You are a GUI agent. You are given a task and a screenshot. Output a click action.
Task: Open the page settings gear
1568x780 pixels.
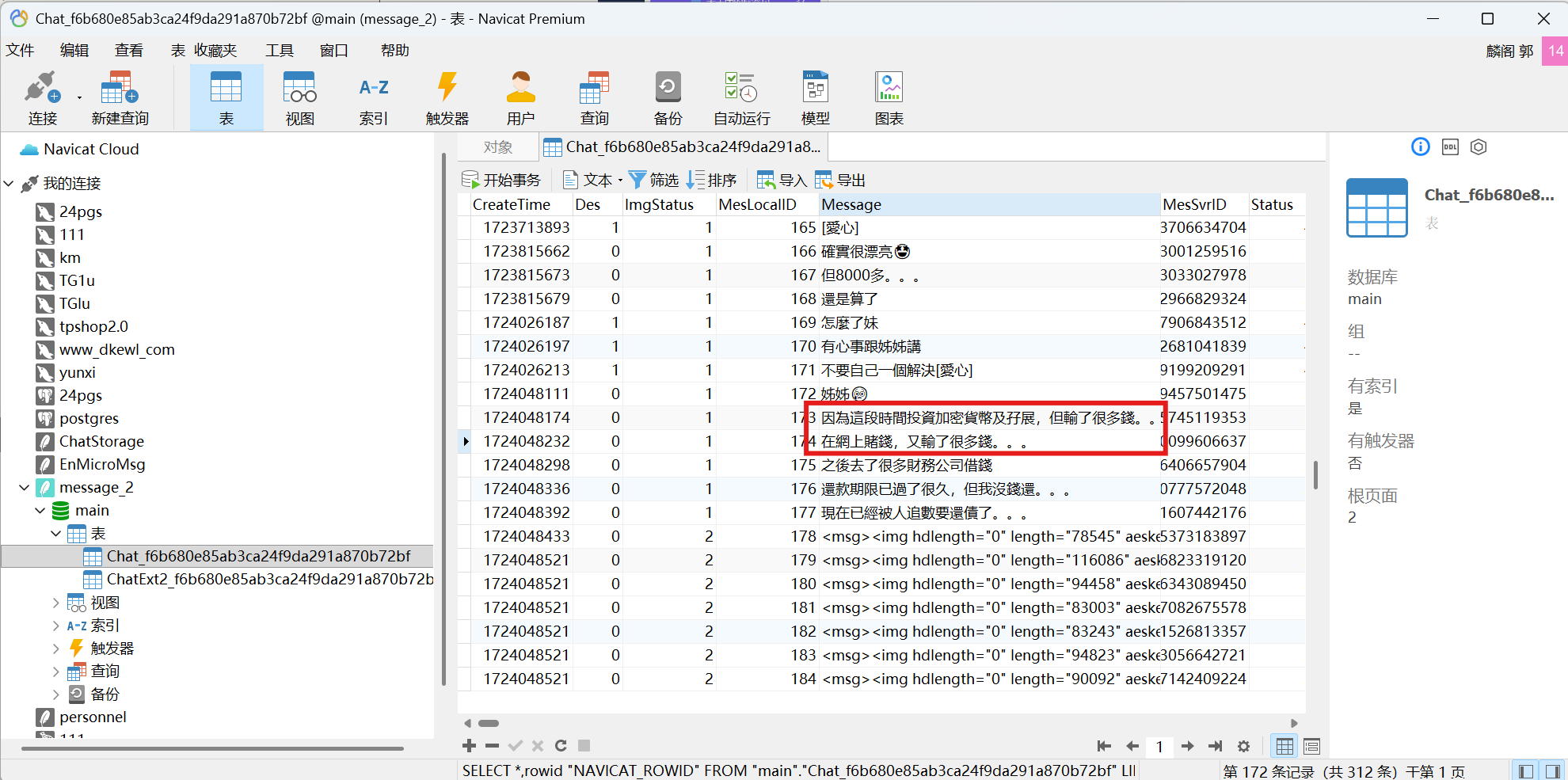coord(1243,746)
